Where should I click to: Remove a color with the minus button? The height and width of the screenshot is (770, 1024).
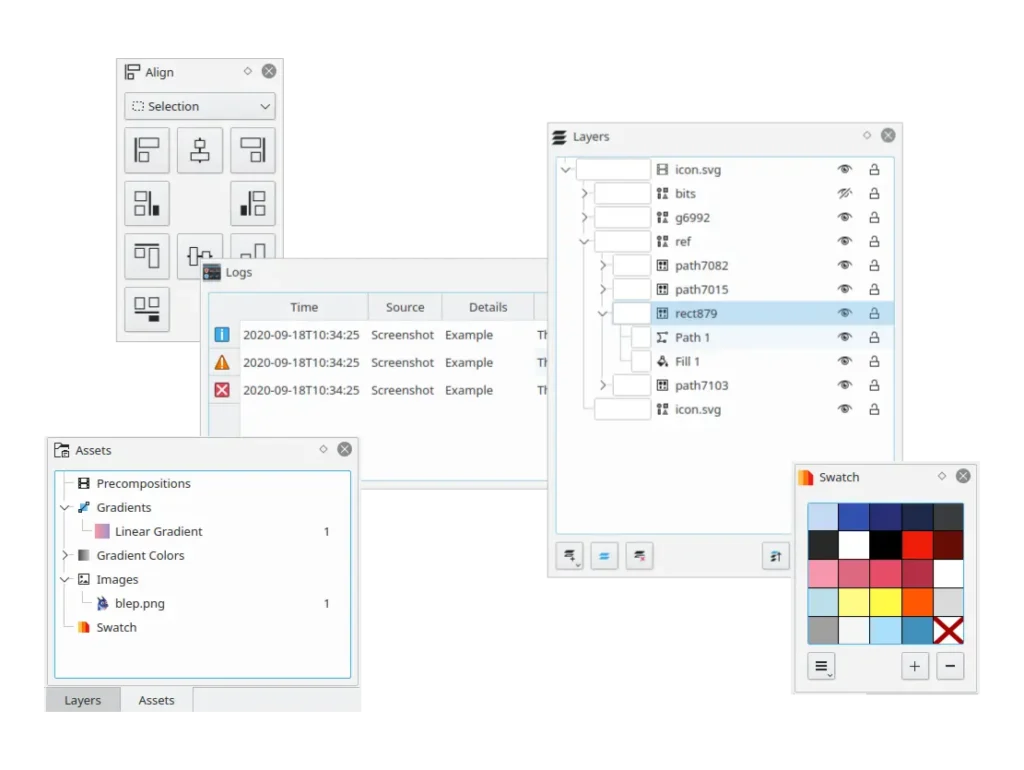(950, 666)
